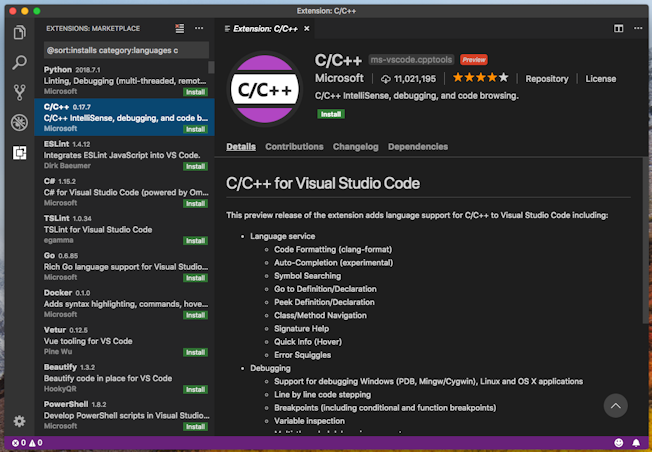Install the C# extension
Viewport: 652px width, 452px height.
point(195,203)
